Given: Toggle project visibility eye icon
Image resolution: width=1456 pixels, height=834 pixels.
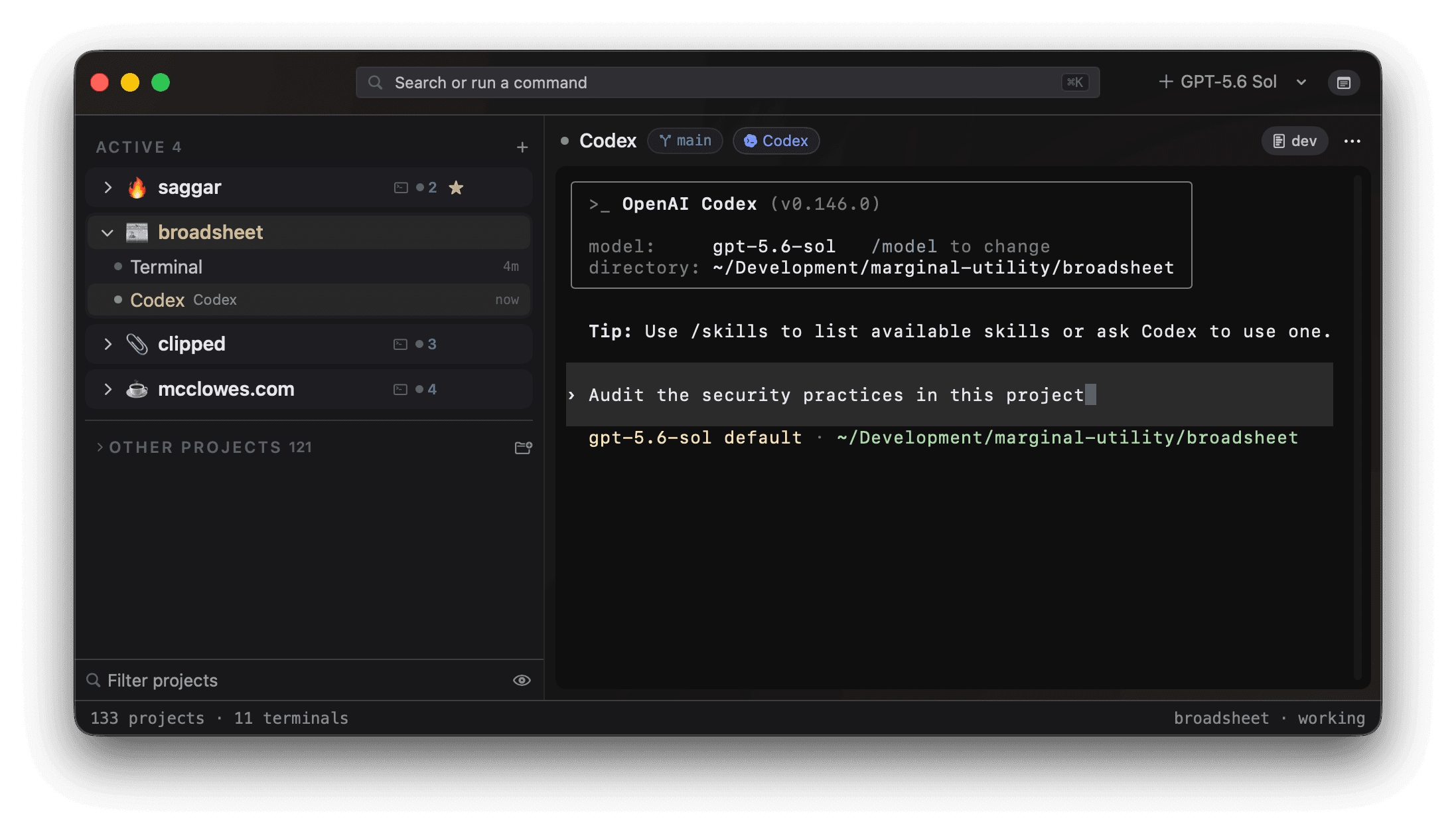Looking at the screenshot, I should [x=522, y=681].
